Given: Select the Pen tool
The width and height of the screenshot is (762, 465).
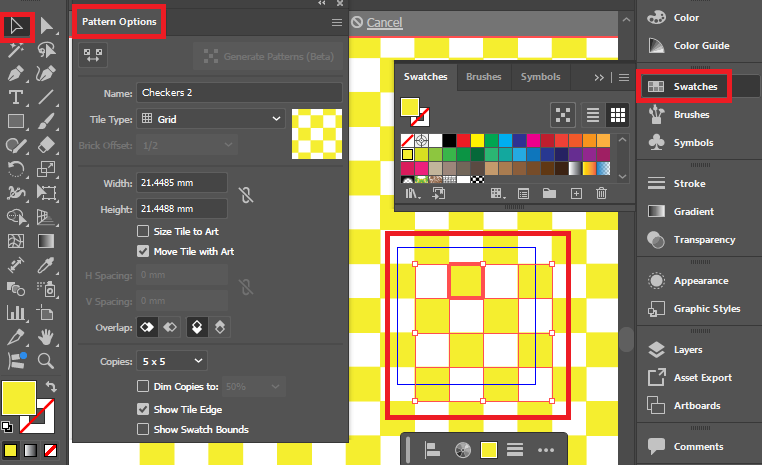Looking at the screenshot, I should click(16, 73).
